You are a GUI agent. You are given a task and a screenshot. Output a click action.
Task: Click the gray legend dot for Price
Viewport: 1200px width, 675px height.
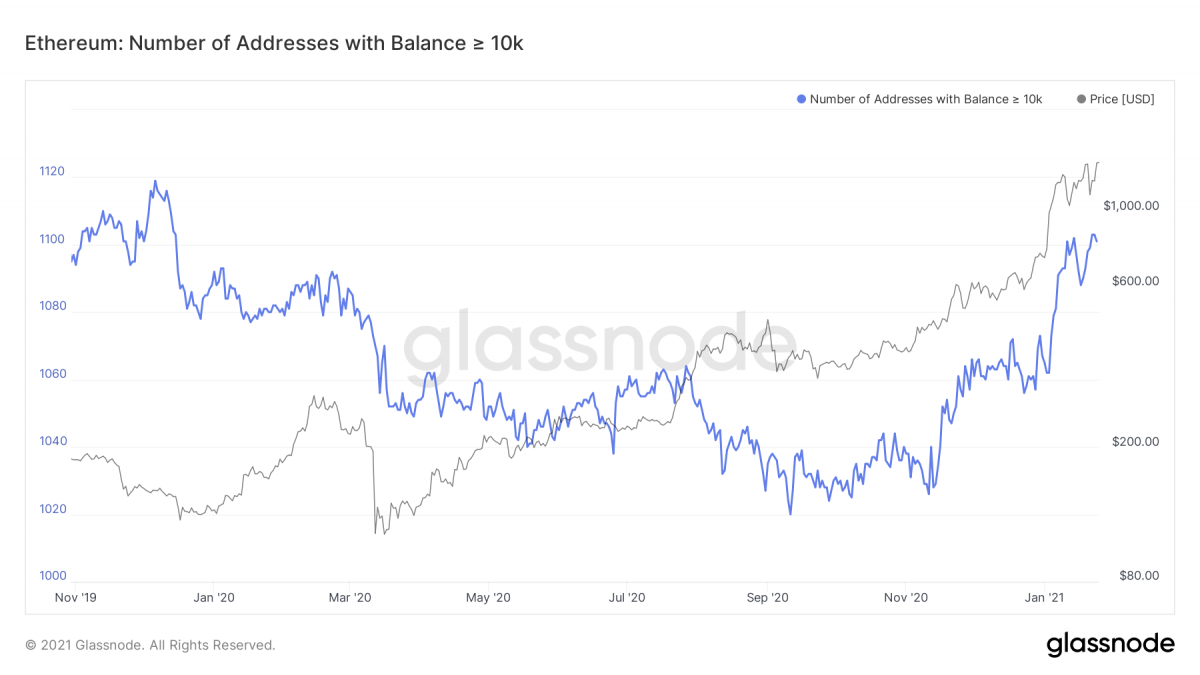click(x=1081, y=99)
